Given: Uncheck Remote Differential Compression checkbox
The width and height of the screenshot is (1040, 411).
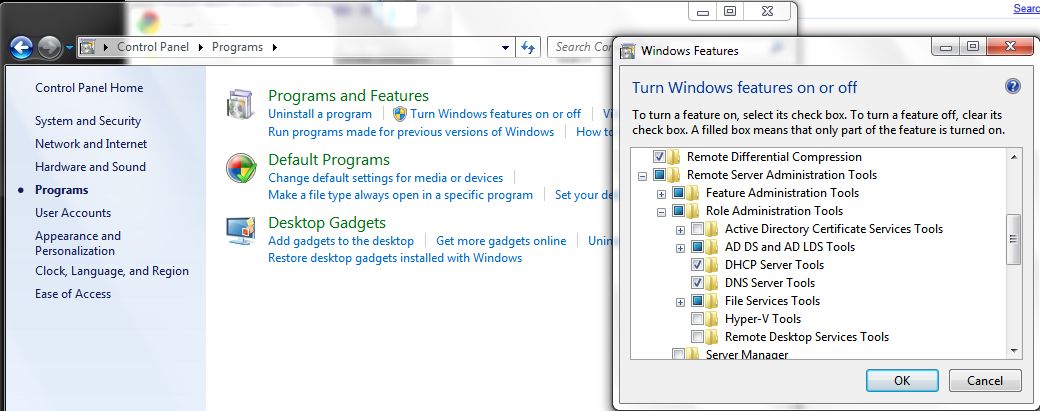Looking at the screenshot, I should [x=659, y=157].
